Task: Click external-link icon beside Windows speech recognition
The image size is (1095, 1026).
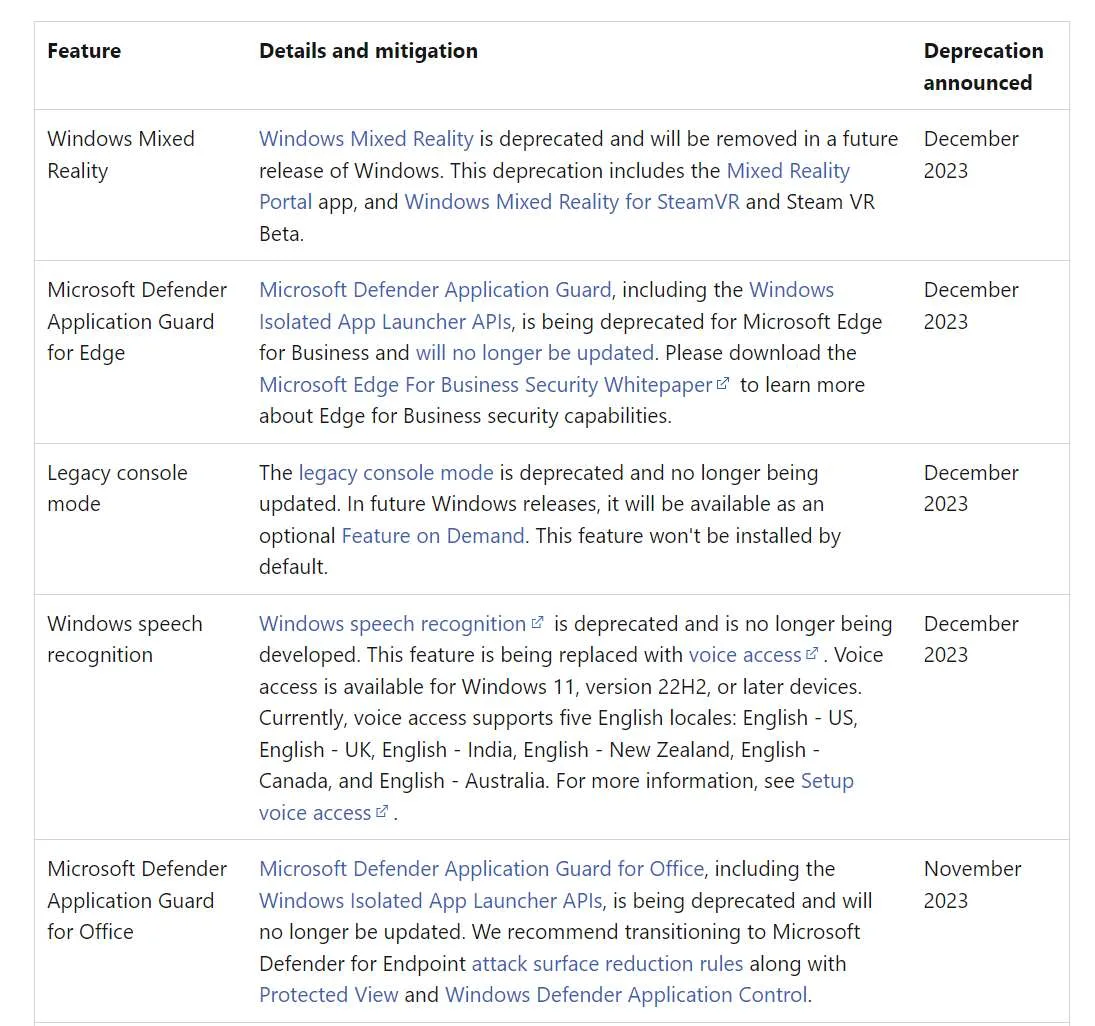Action: (537, 622)
